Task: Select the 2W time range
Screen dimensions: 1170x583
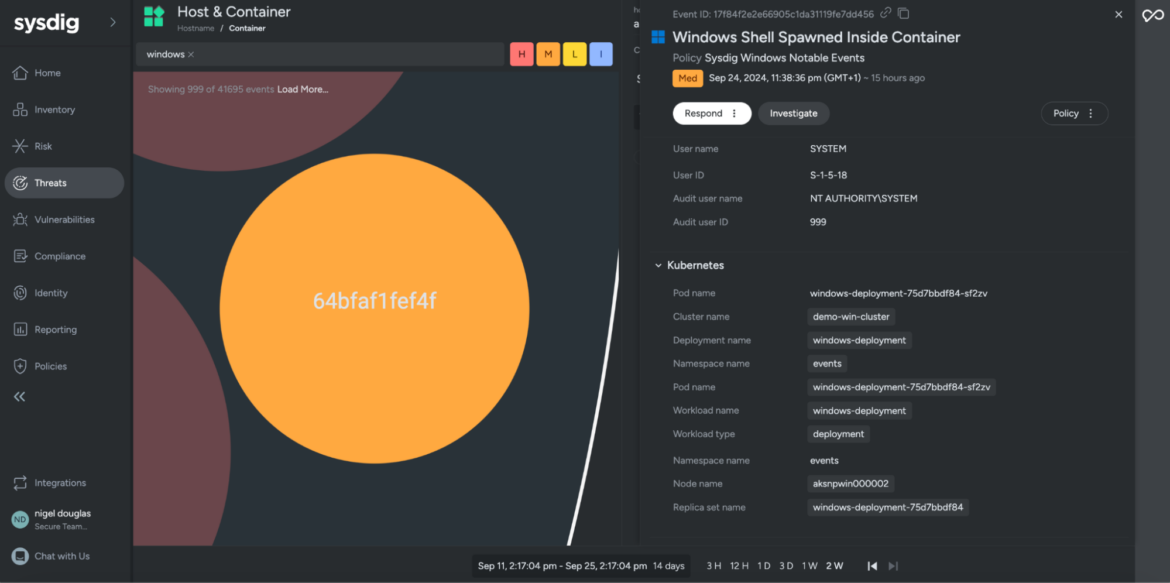Action: coord(834,566)
